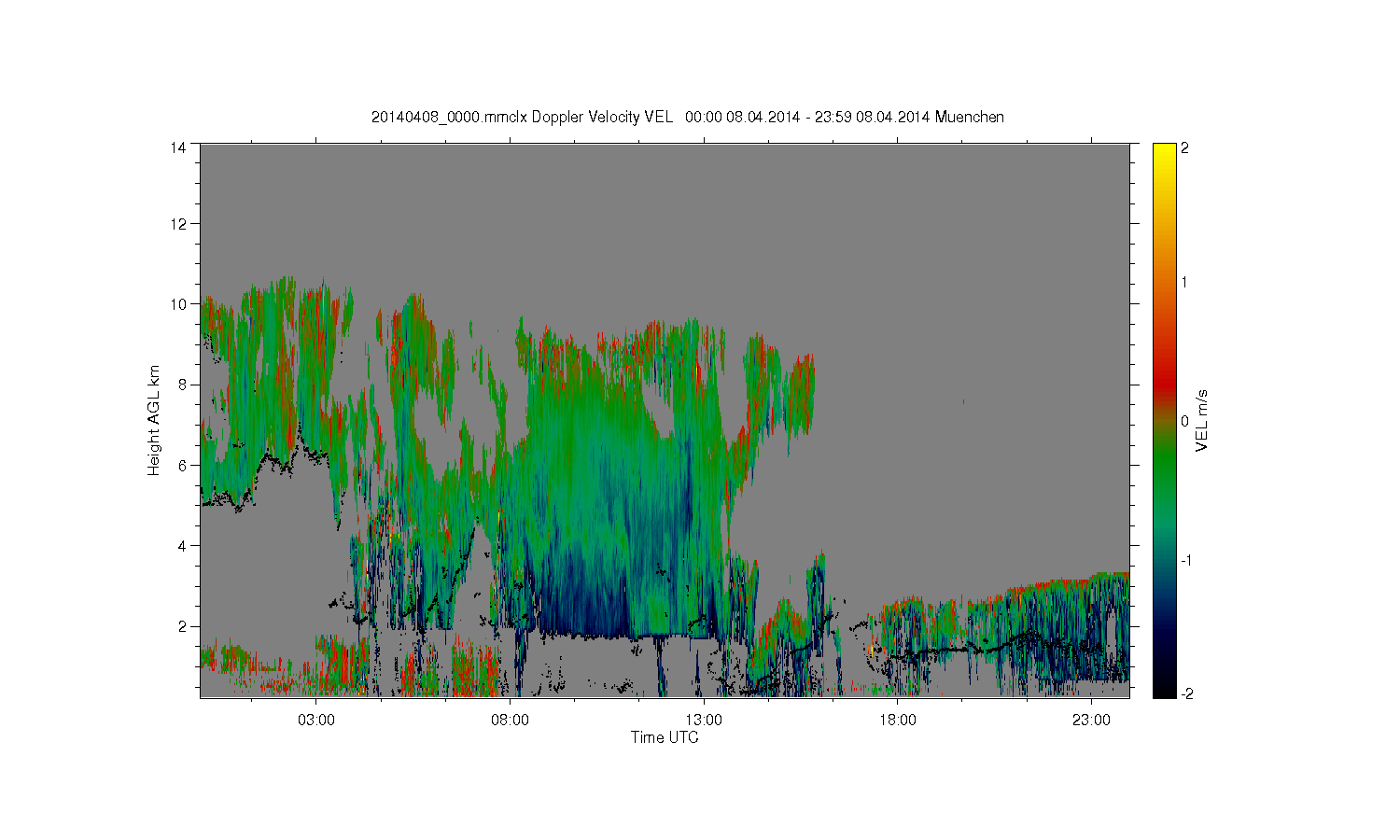Click the 18:00 time axis label

897,720
